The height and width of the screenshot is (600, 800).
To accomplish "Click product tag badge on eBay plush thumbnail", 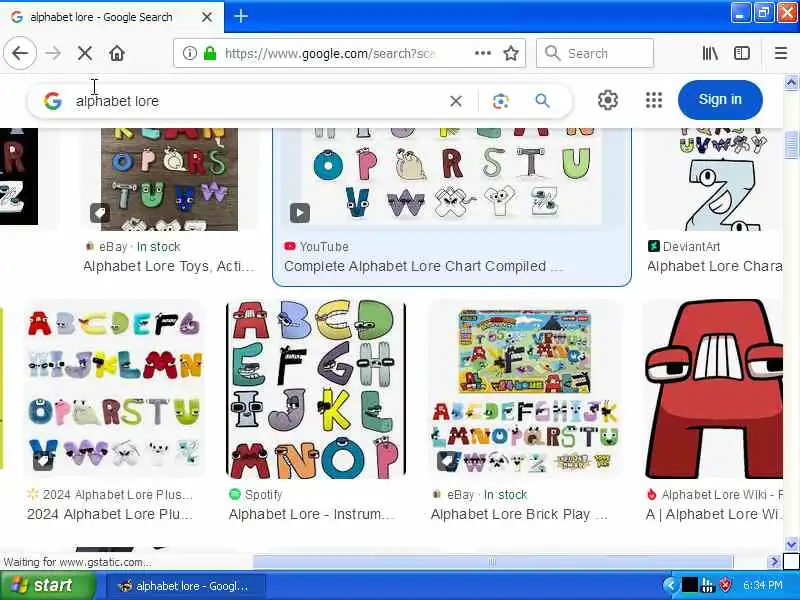I will pos(99,213).
